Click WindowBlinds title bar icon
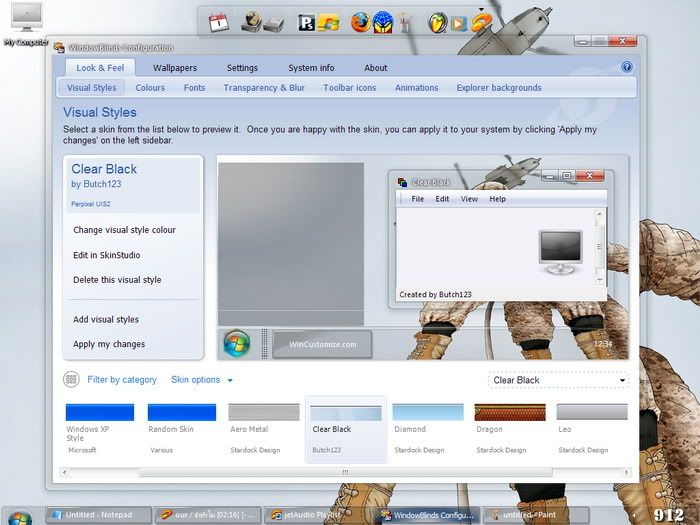700x525 pixels. click(x=58, y=47)
